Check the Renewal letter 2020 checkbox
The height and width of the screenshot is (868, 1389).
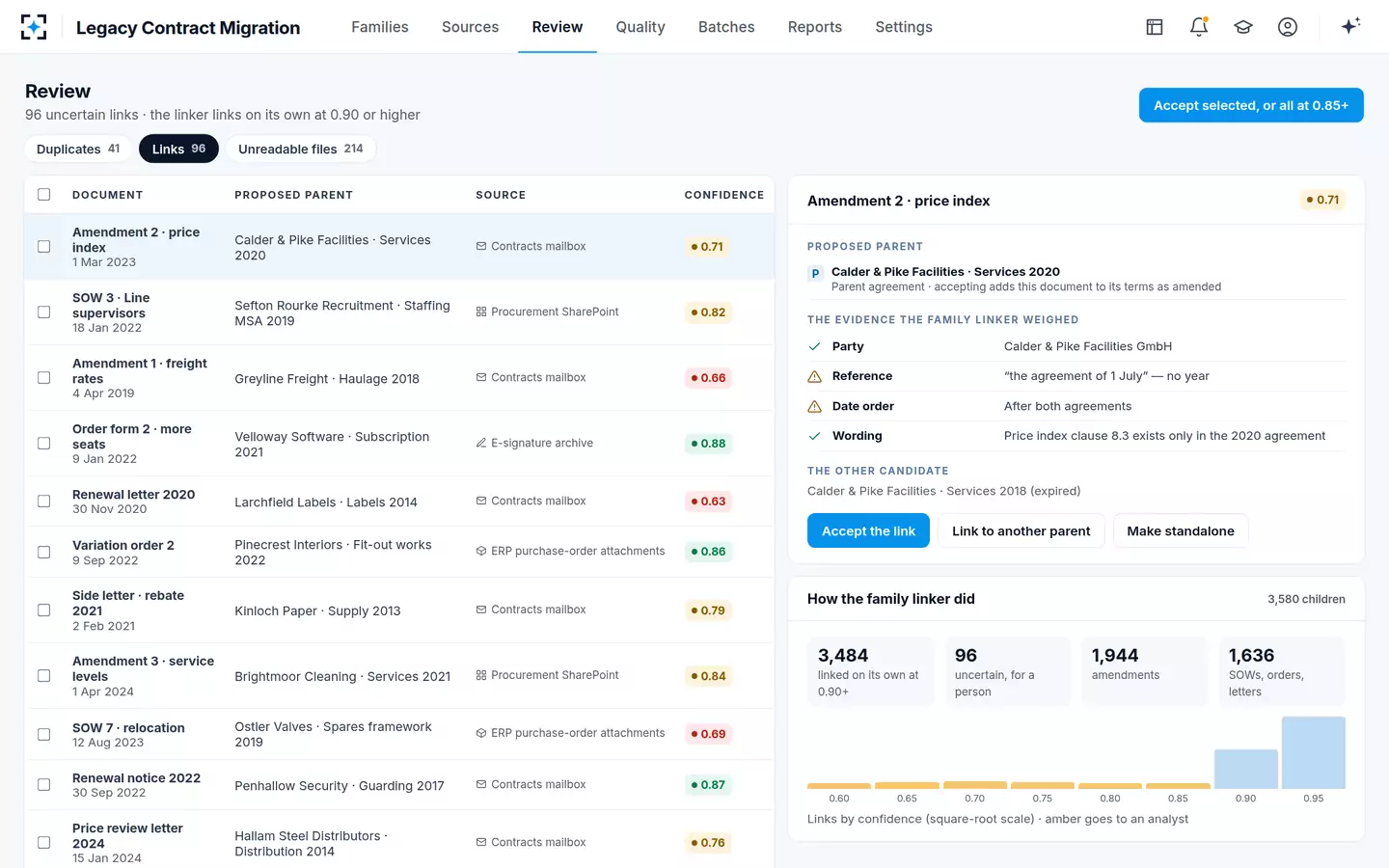44,502
